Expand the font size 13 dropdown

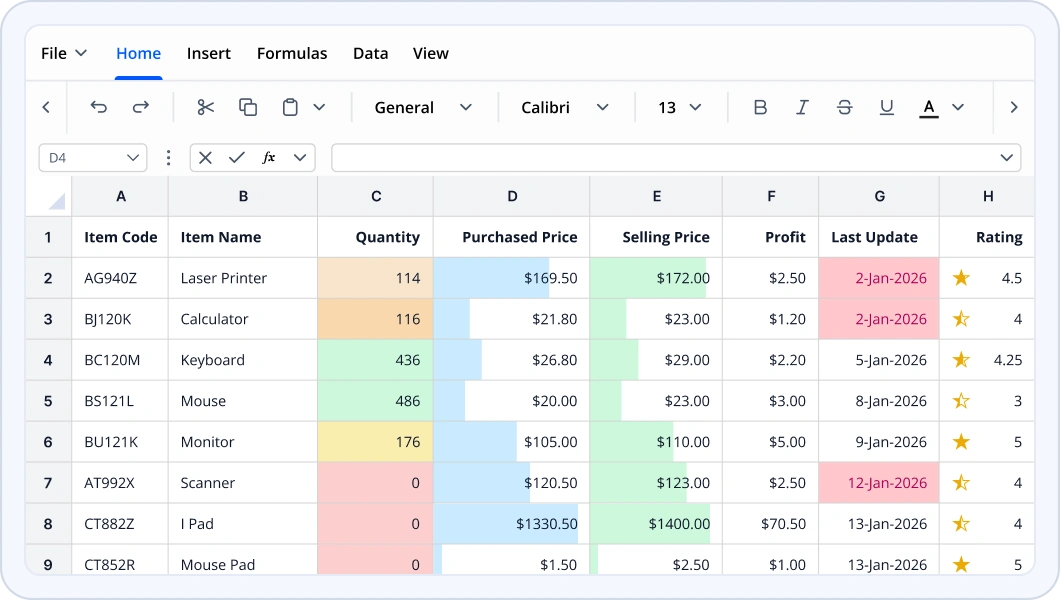pos(679,107)
